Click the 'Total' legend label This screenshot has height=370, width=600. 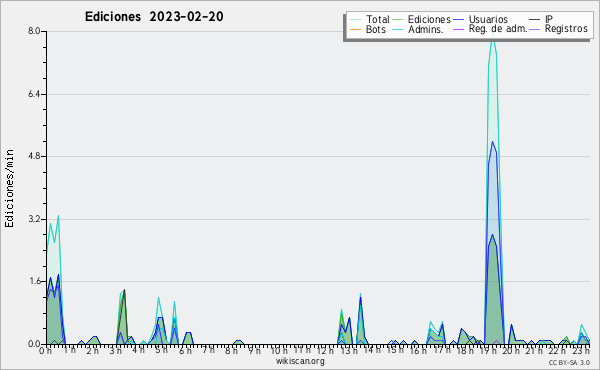point(377,19)
